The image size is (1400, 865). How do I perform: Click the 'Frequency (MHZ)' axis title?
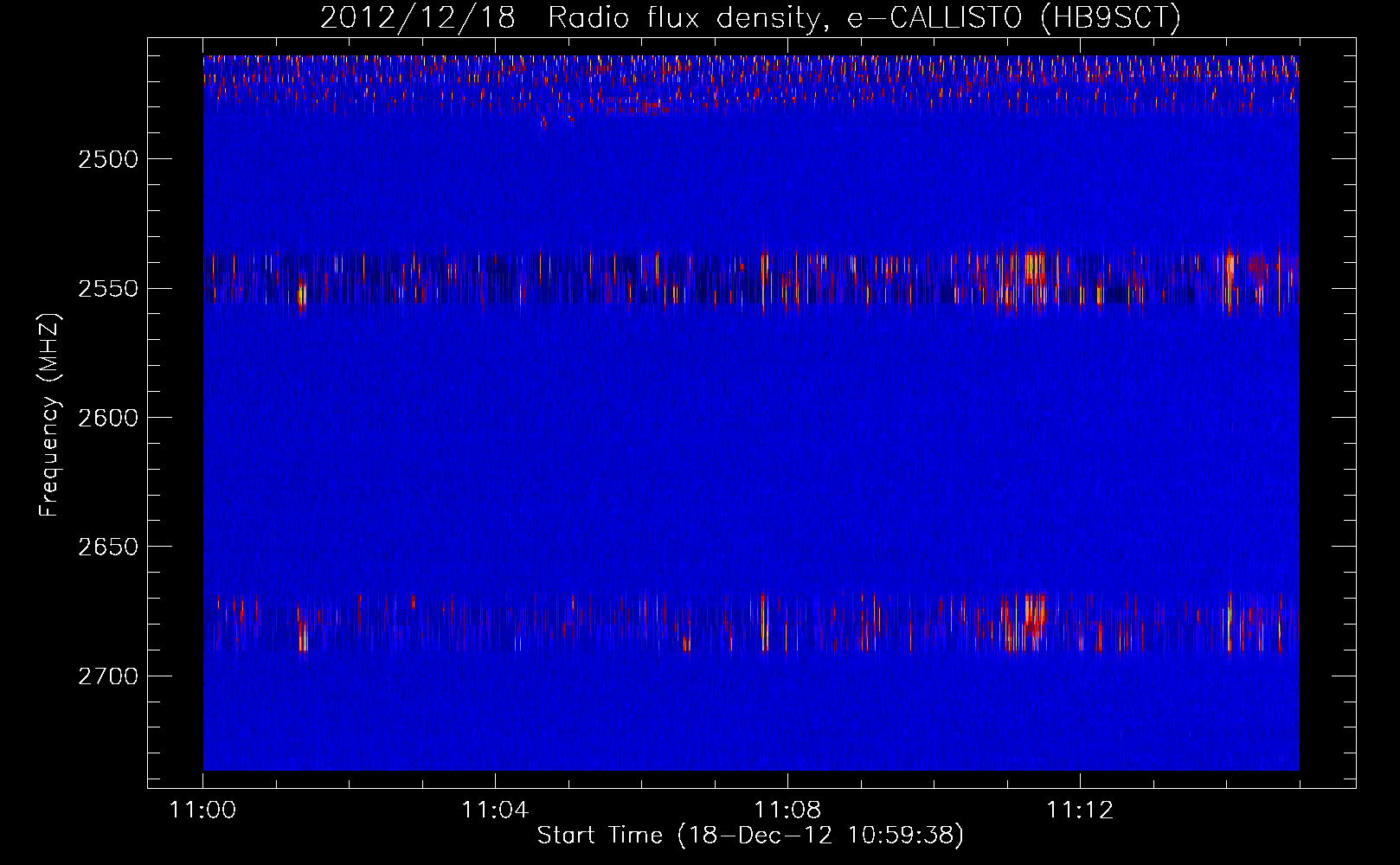[48, 415]
